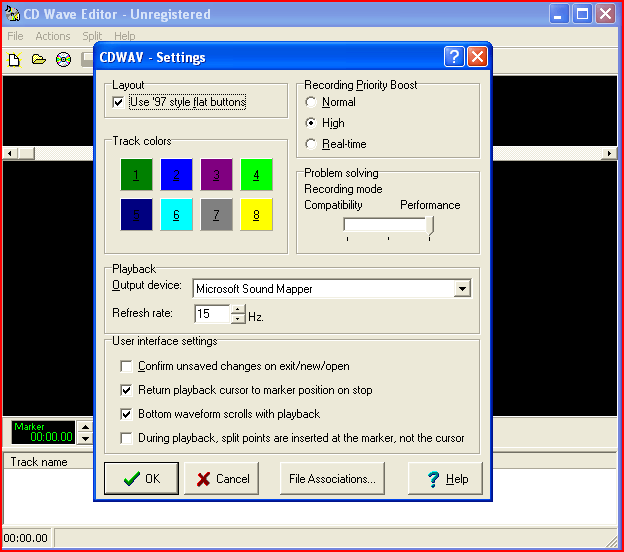This screenshot has height=552, width=624.
Task: Increase Refresh rate with up spinner
Action: pos(238,309)
